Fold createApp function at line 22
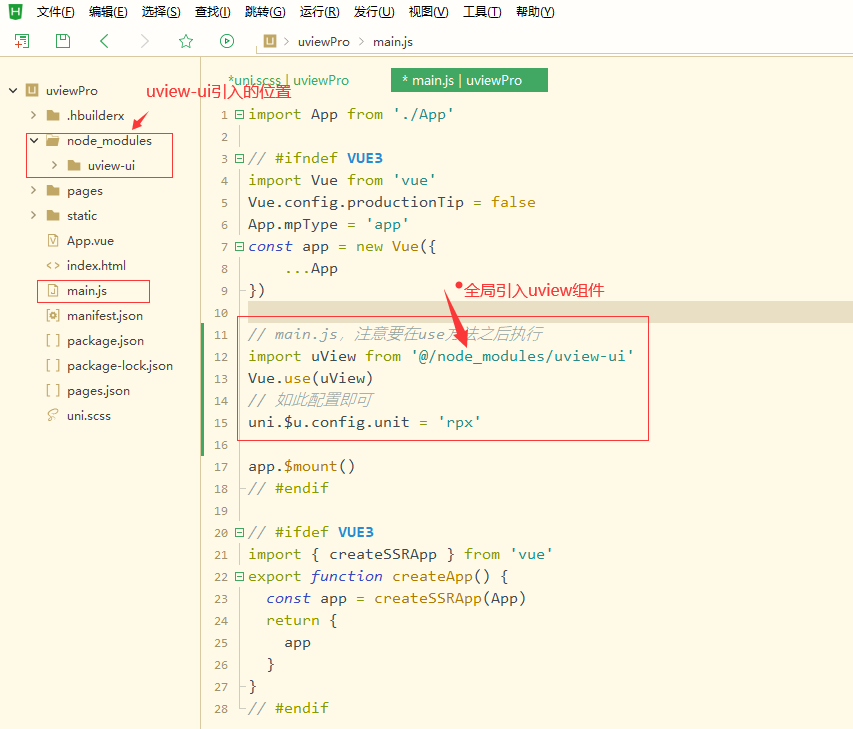This screenshot has height=729, width=853. pyautogui.click(x=239, y=577)
